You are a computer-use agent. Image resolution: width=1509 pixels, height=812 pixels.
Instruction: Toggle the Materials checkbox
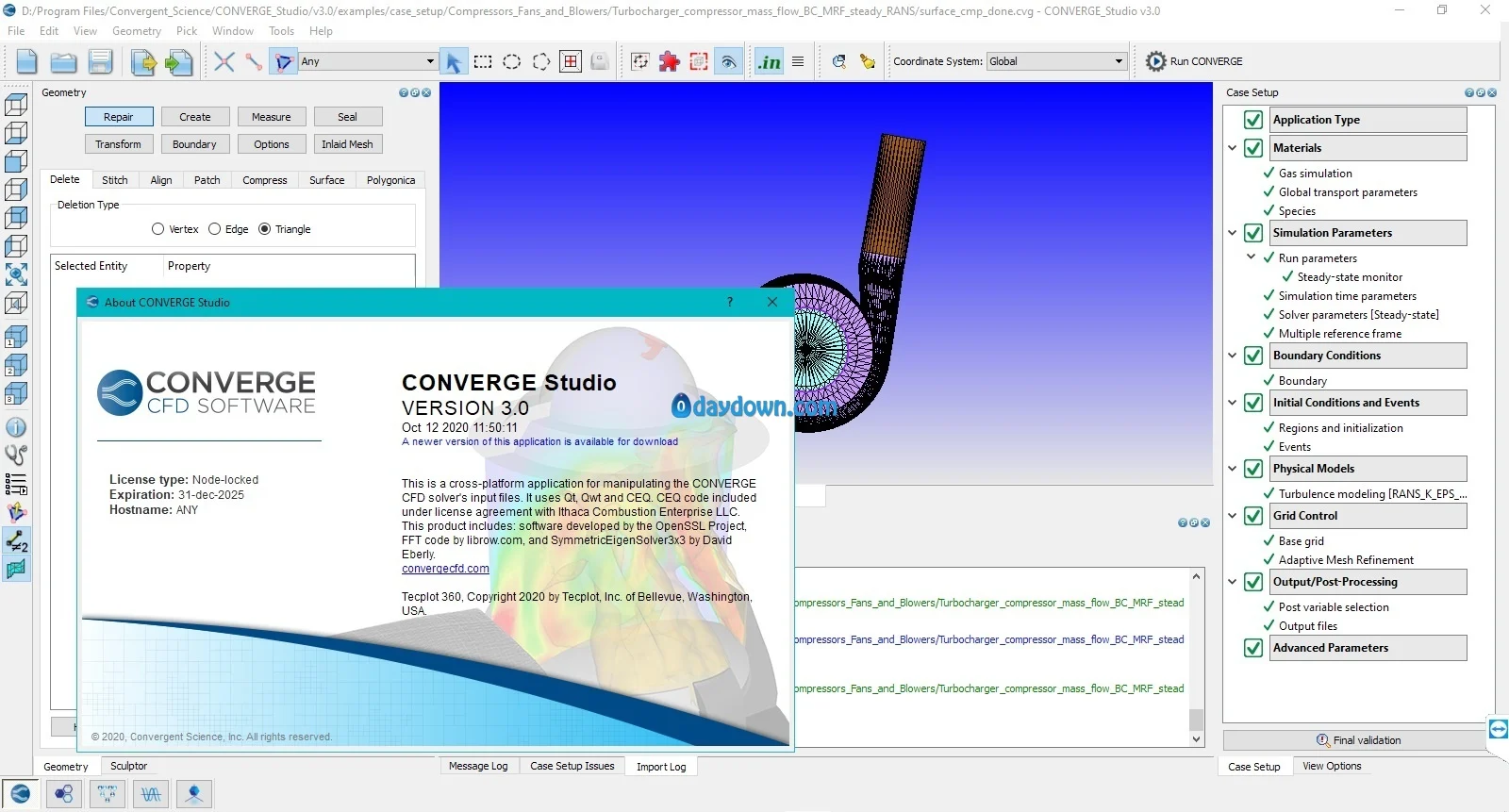(1253, 148)
